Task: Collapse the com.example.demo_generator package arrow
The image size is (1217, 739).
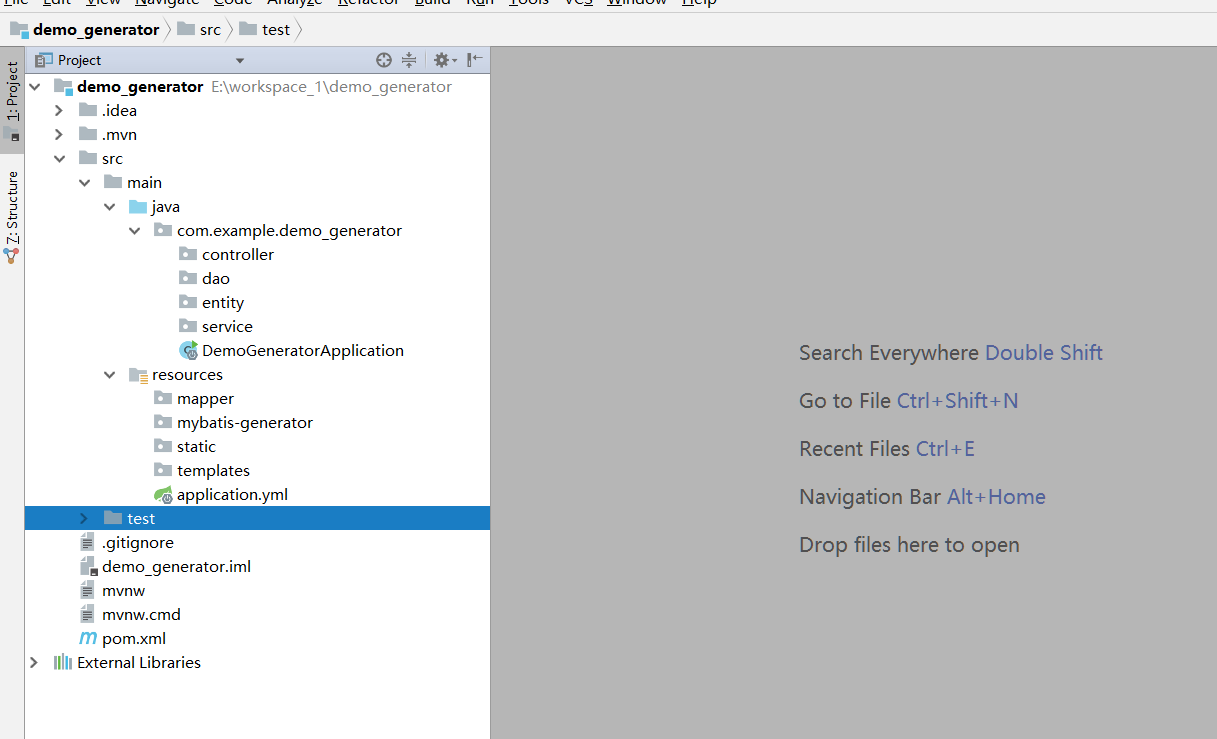Action: tap(135, 230)
